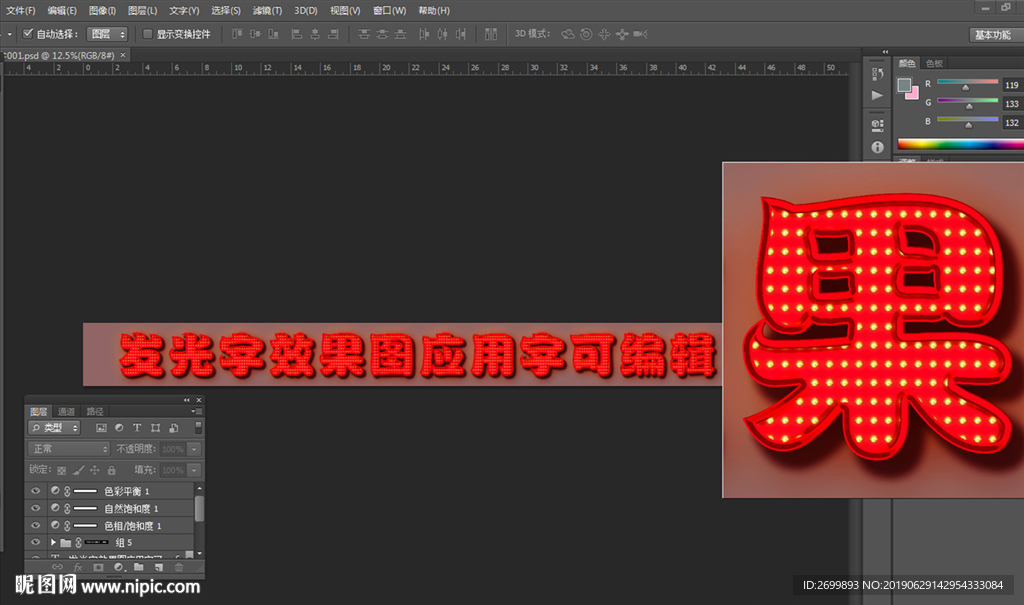Open the Actions panel play icon
Image resolution: width=1024 pixels, height=605 pixels.
pos(877,95)
